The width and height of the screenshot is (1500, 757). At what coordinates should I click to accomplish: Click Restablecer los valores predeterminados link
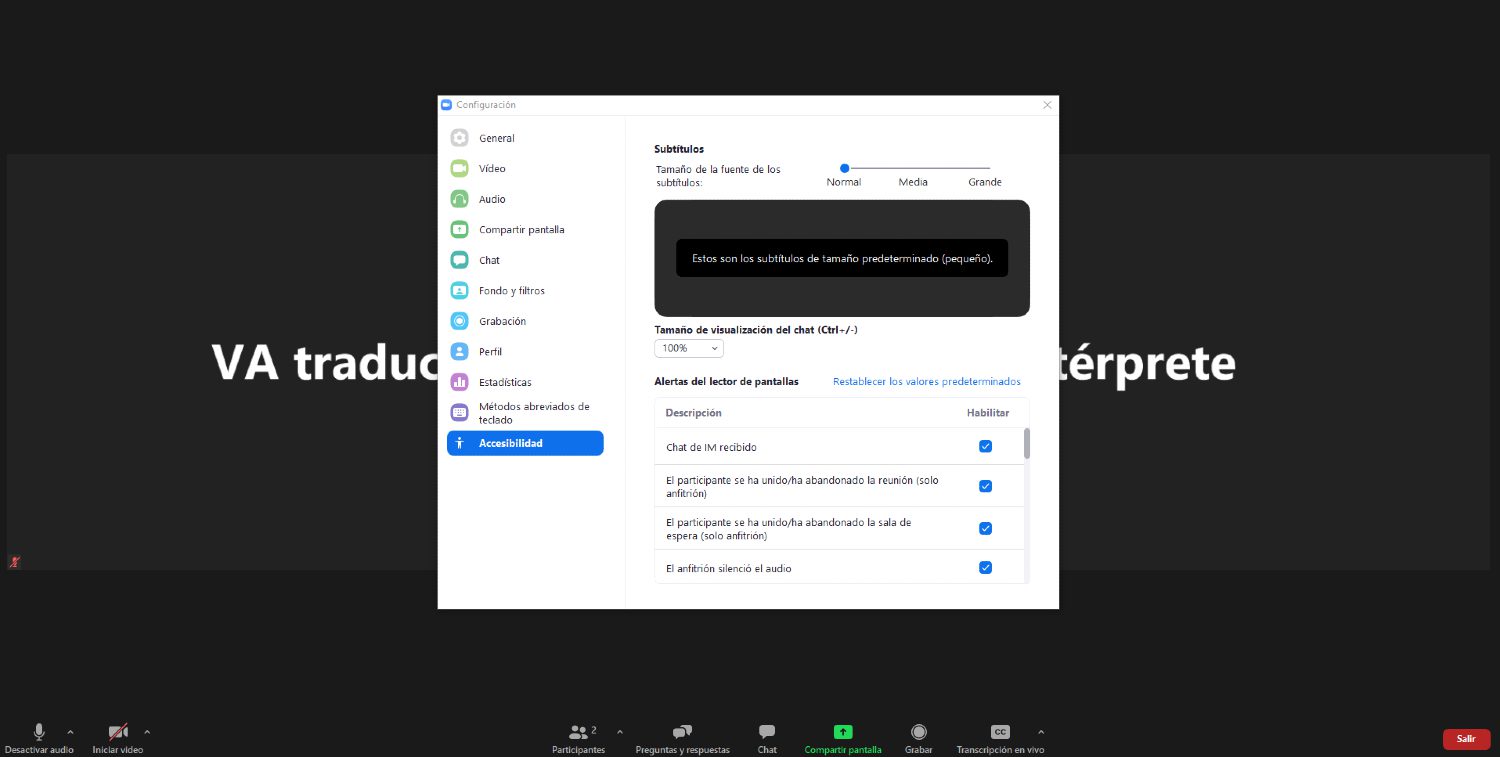point(926,381)
